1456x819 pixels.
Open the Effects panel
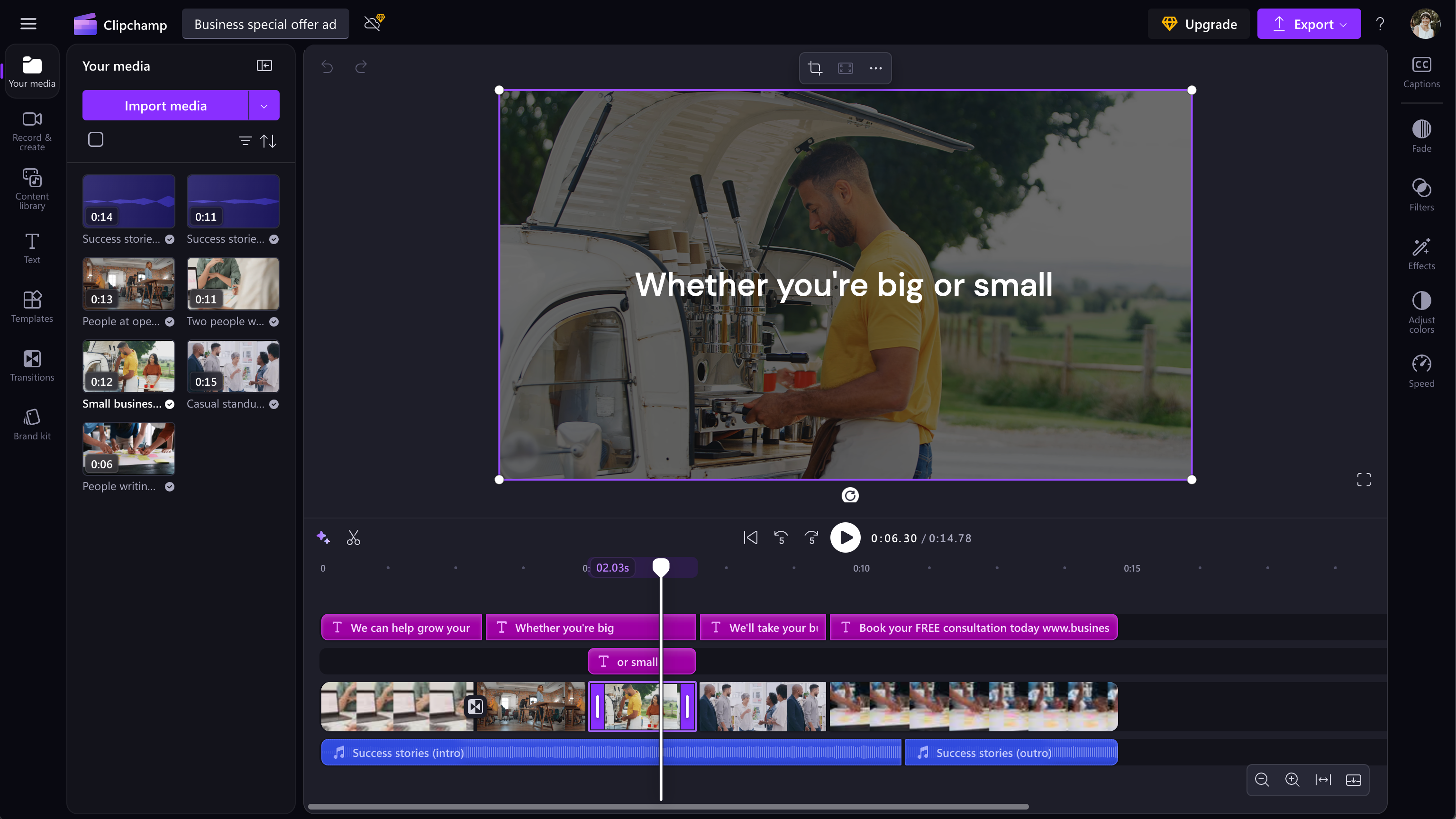click(x=1421, y=253)
